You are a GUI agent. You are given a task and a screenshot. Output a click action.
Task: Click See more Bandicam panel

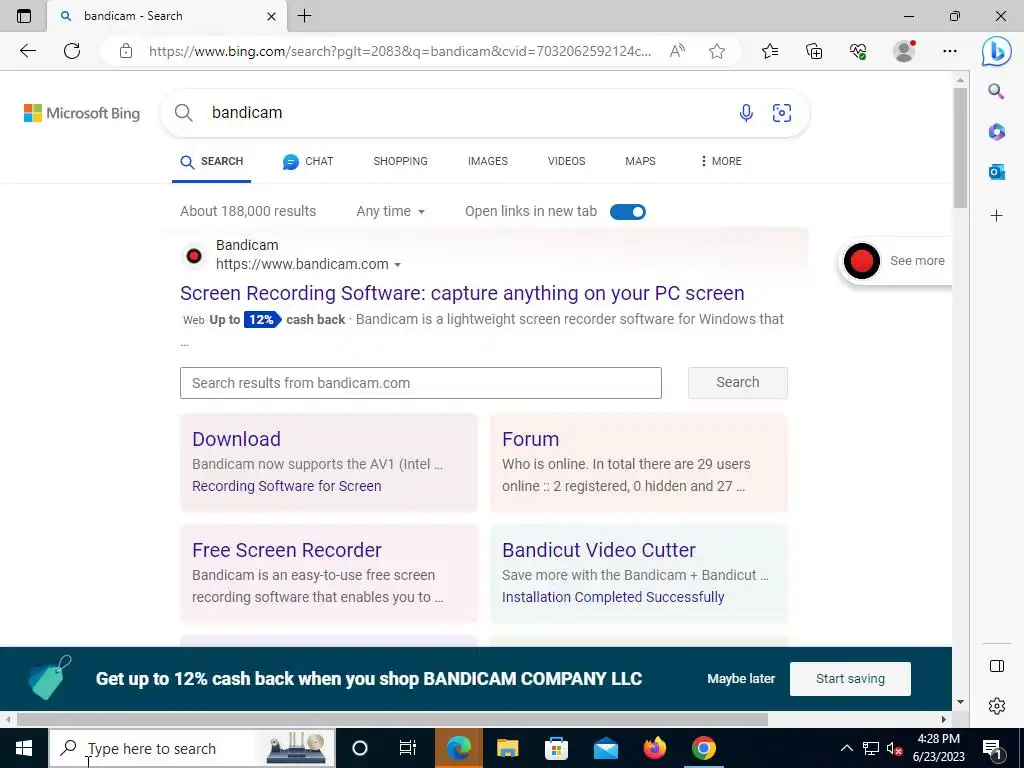click(x=895, y=261)
